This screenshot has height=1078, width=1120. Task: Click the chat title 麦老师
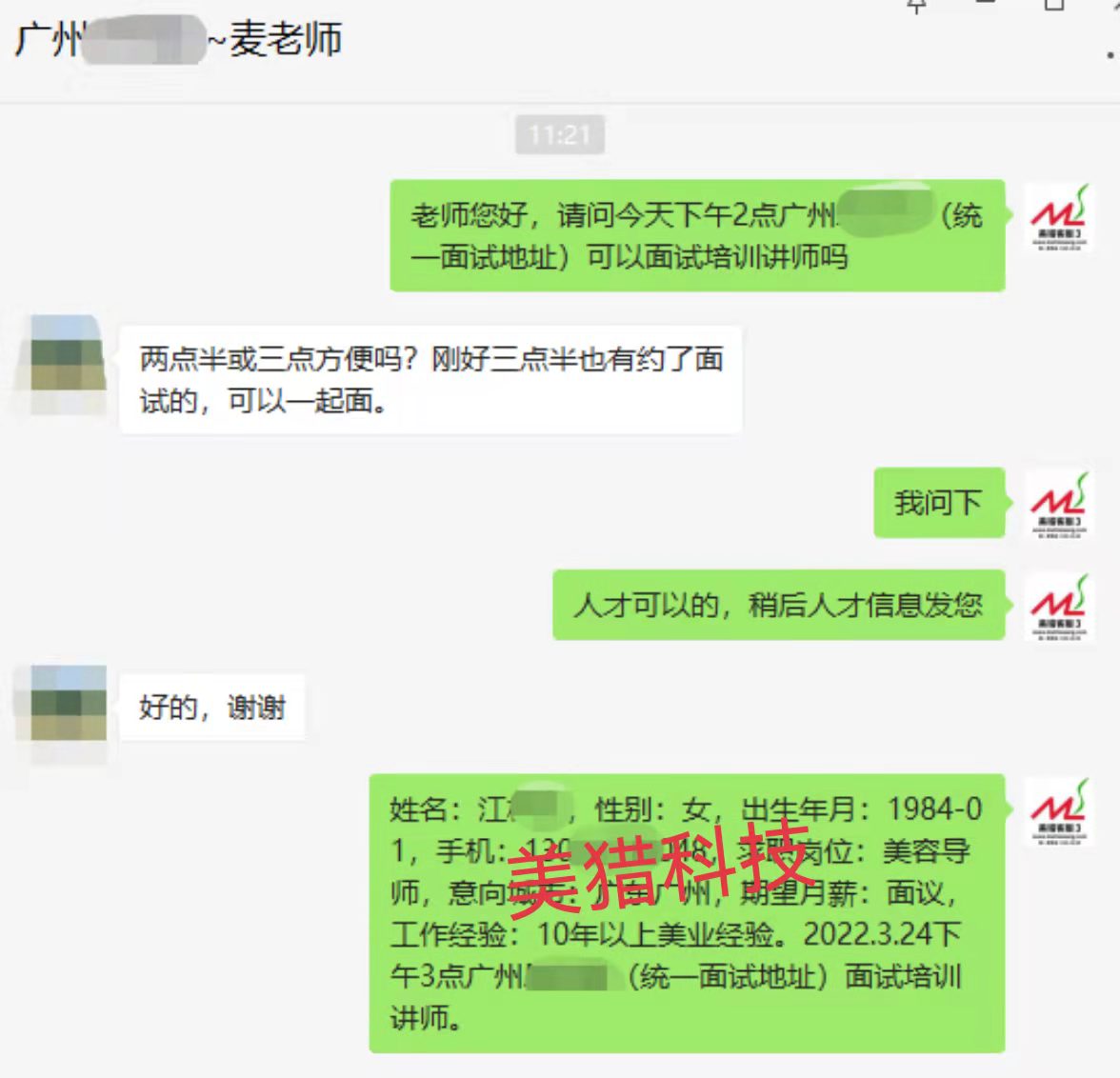(x=286, y=39)
